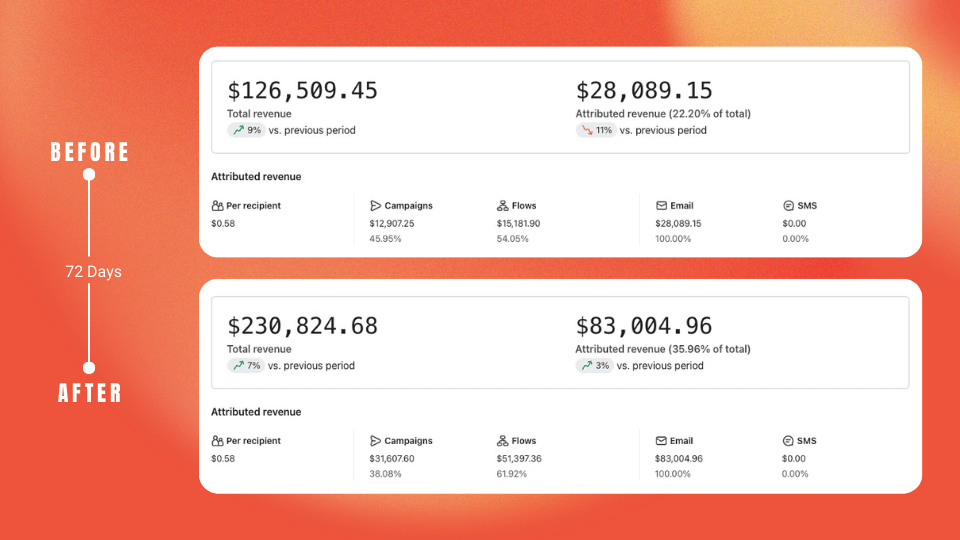The height and width of the screenshot is (540, 960).
Task: Click the Per recipient icon in the AFTER panel
Action: 217,441
